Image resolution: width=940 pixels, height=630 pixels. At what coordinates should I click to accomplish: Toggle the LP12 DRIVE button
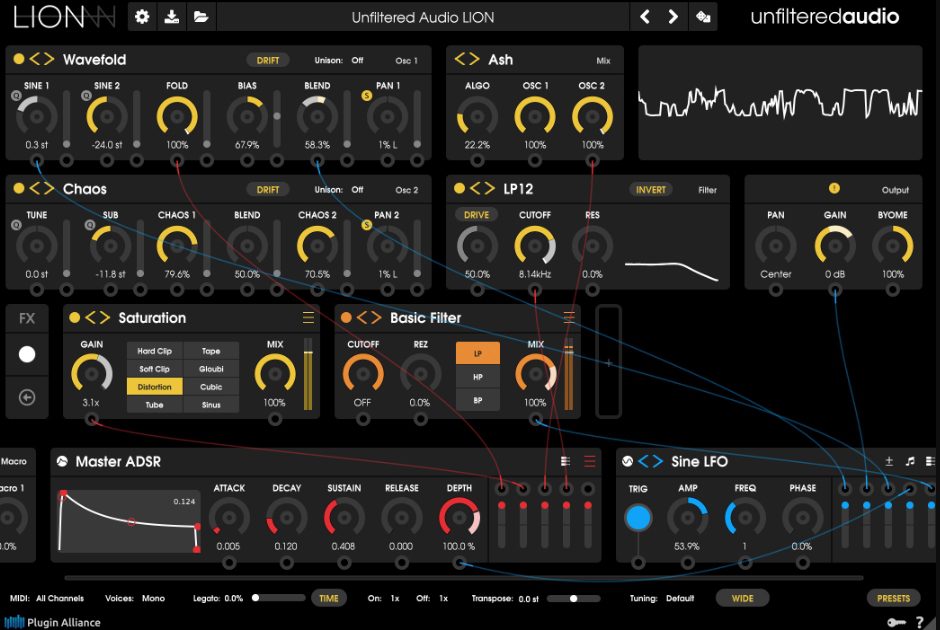(476, 215)
